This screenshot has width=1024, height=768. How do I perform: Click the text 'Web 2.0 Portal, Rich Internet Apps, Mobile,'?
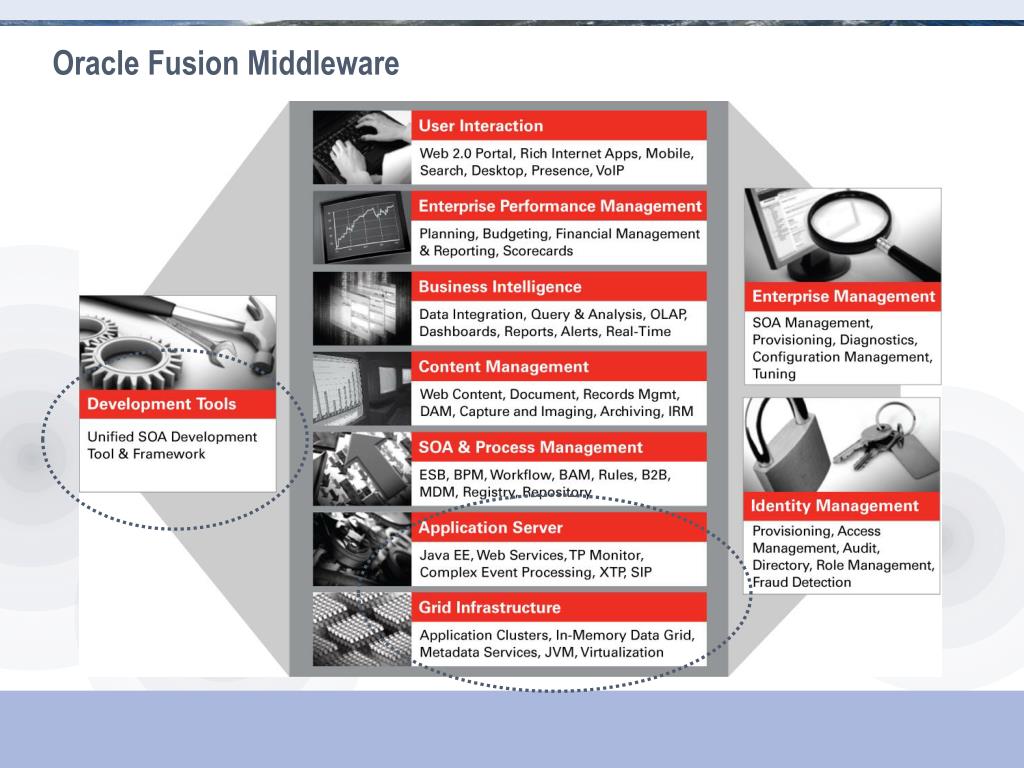[x=556, y=153]
